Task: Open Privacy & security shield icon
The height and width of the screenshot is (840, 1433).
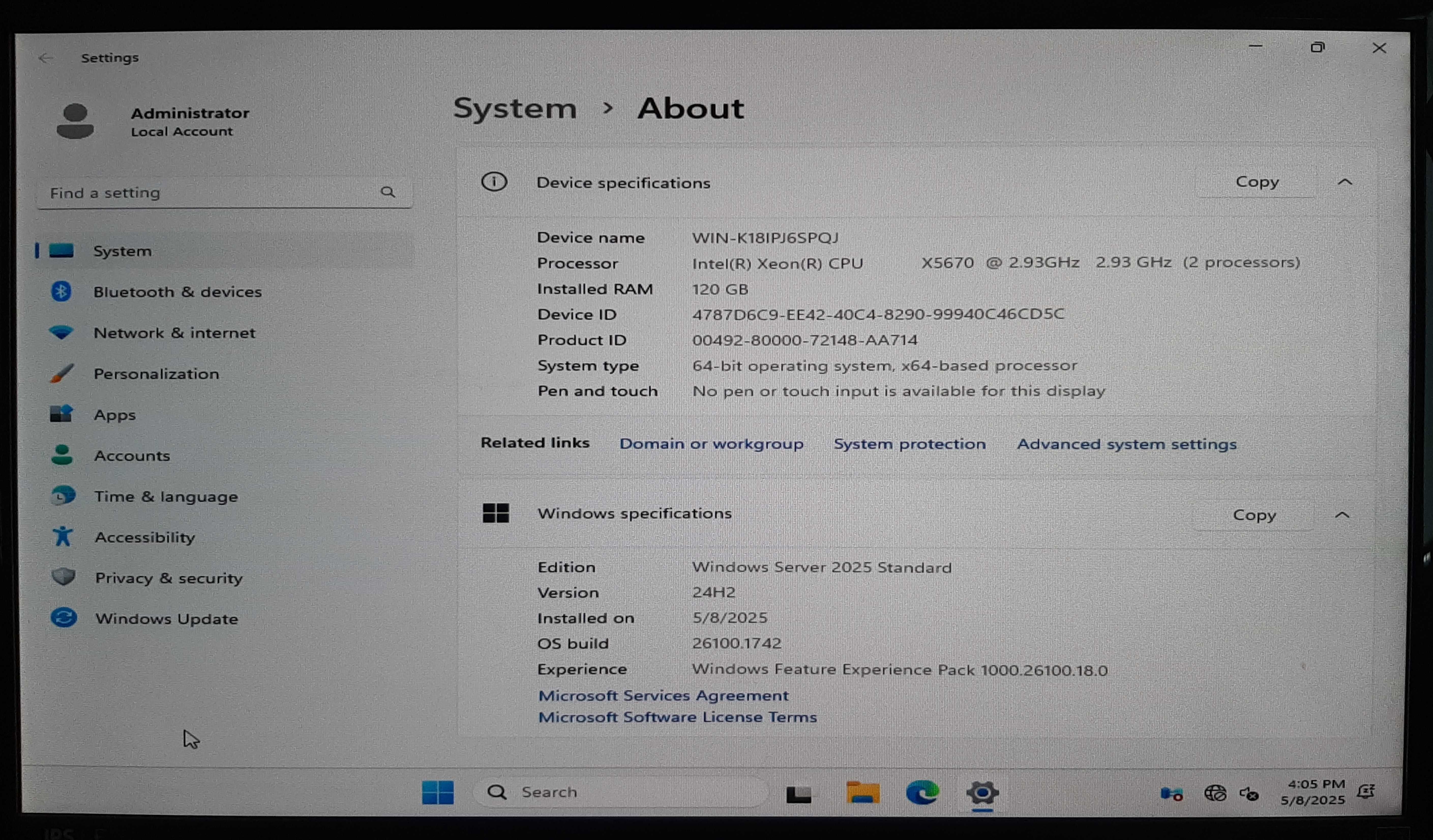Action: pyautogui.click(x=63, y=577)
